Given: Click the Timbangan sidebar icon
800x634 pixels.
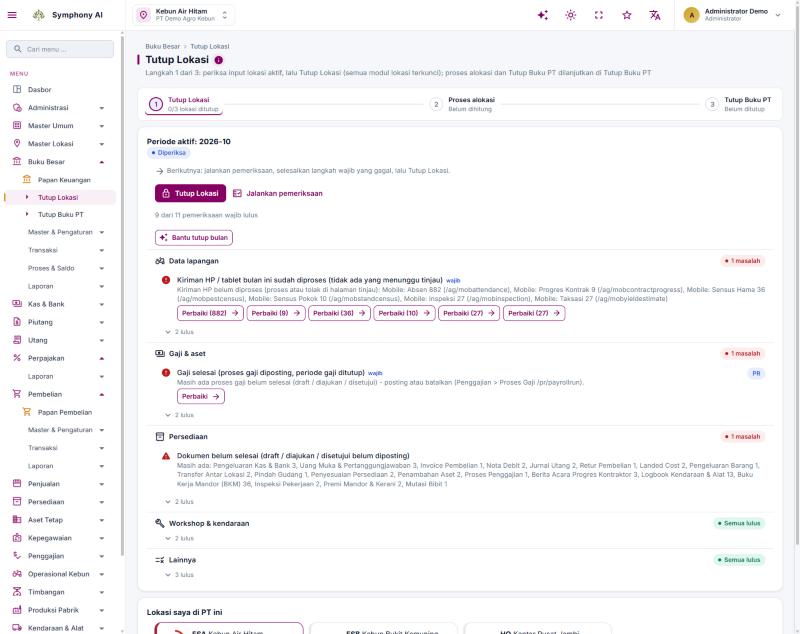Looking at the screenshot, I should [x=17, y=592].
